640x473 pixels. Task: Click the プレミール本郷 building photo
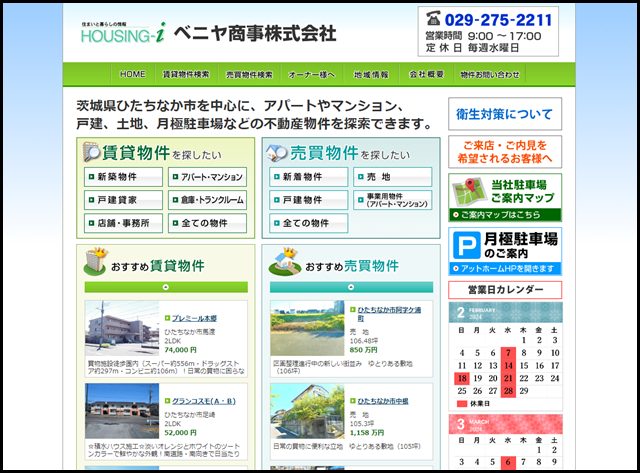(122, 328)
